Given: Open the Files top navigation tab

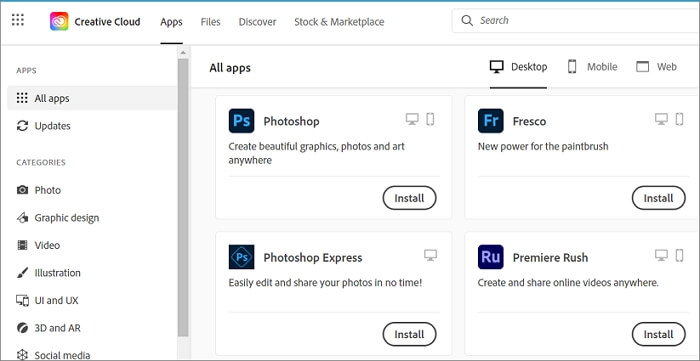Looking at the screenshot, I should [210, 22].
